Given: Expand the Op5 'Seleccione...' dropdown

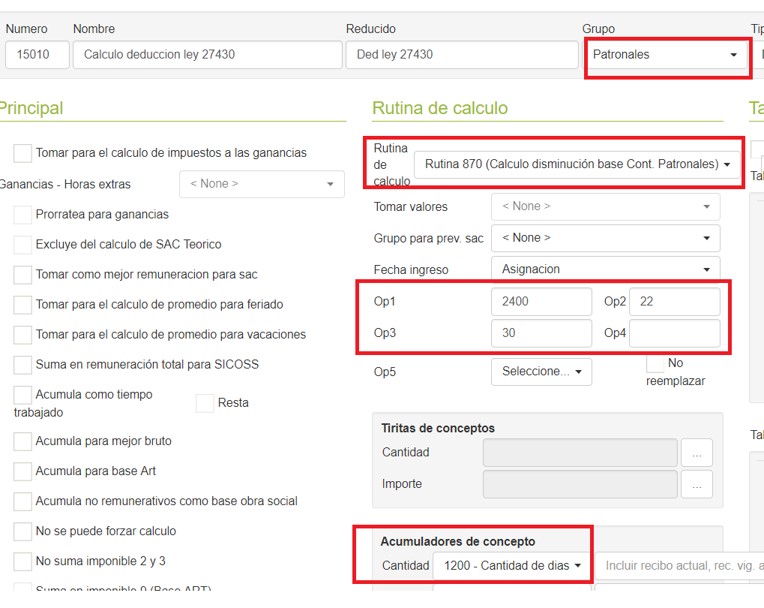Looking at the screenshot, I should [540, 371].
